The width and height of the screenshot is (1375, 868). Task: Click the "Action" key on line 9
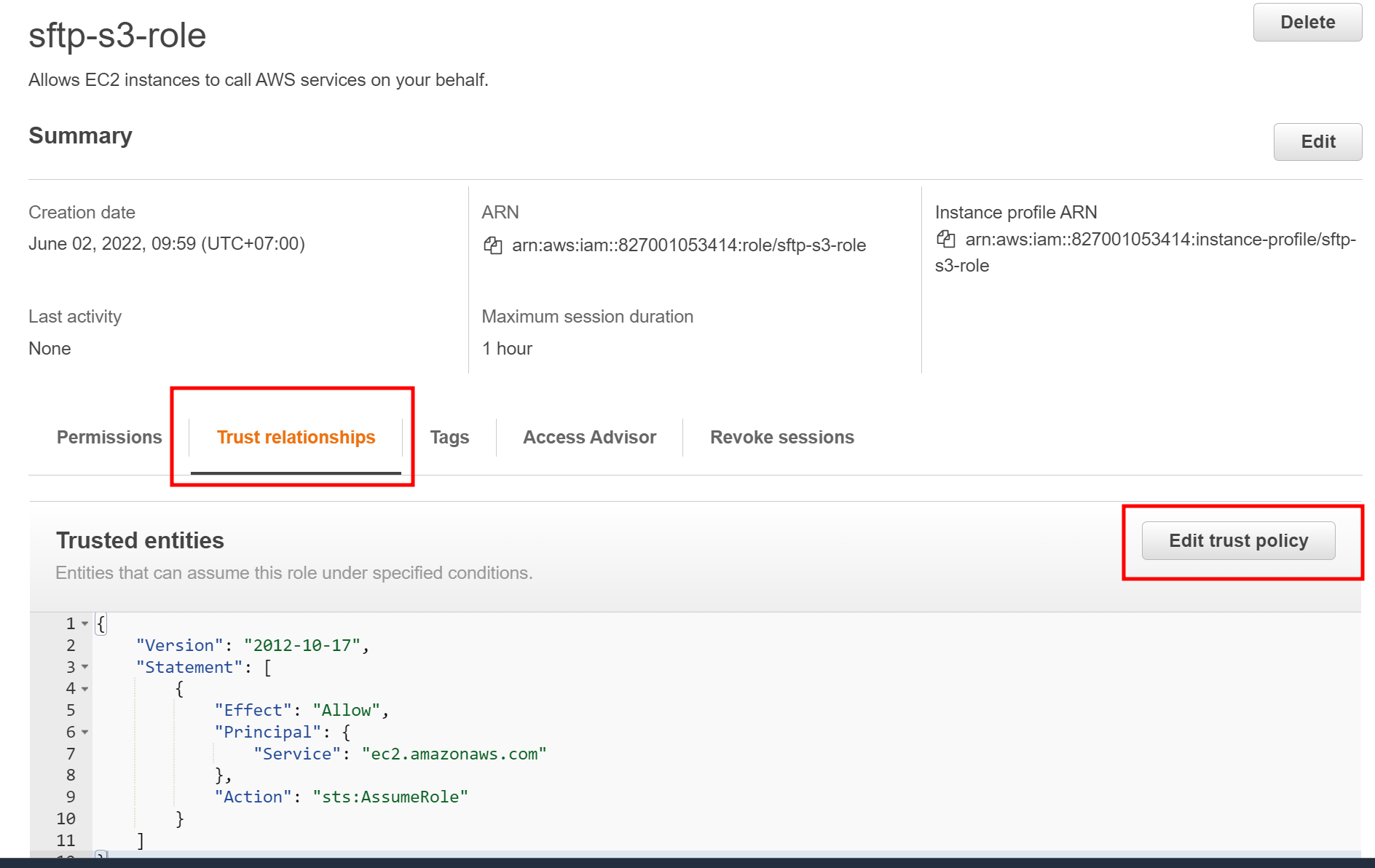253,797
